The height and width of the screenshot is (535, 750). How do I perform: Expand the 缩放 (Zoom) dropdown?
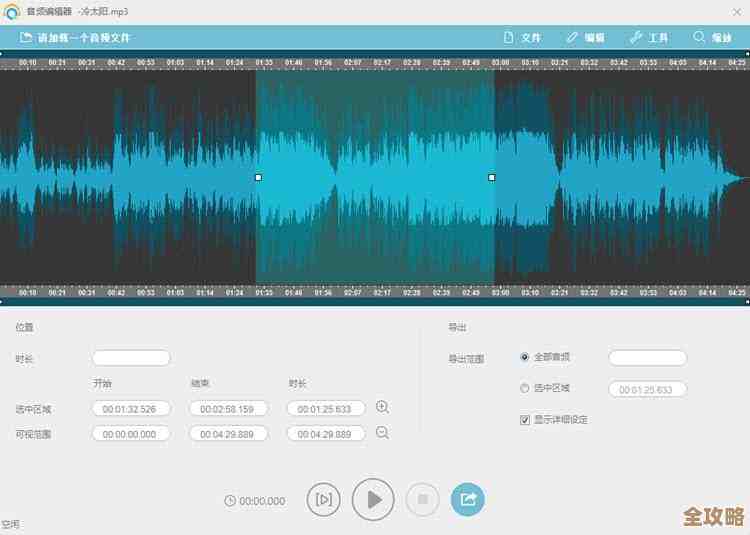(712, 38)
